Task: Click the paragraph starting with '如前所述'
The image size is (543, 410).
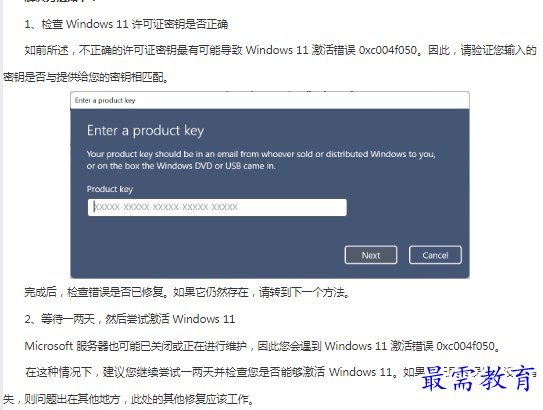Action: (x=270, y=64)
